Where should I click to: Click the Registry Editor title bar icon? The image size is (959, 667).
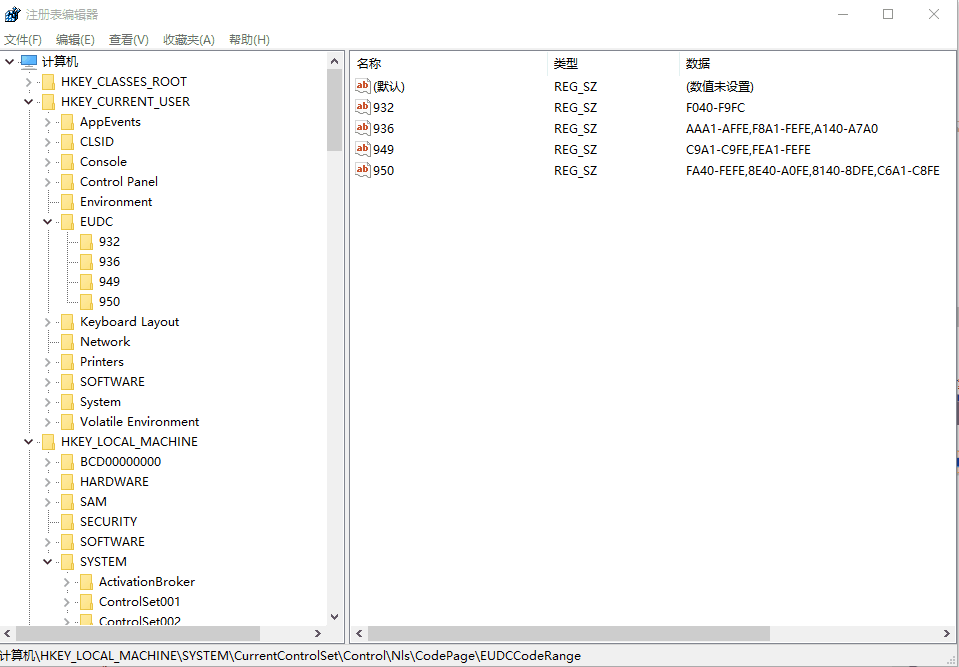[13, 14]
